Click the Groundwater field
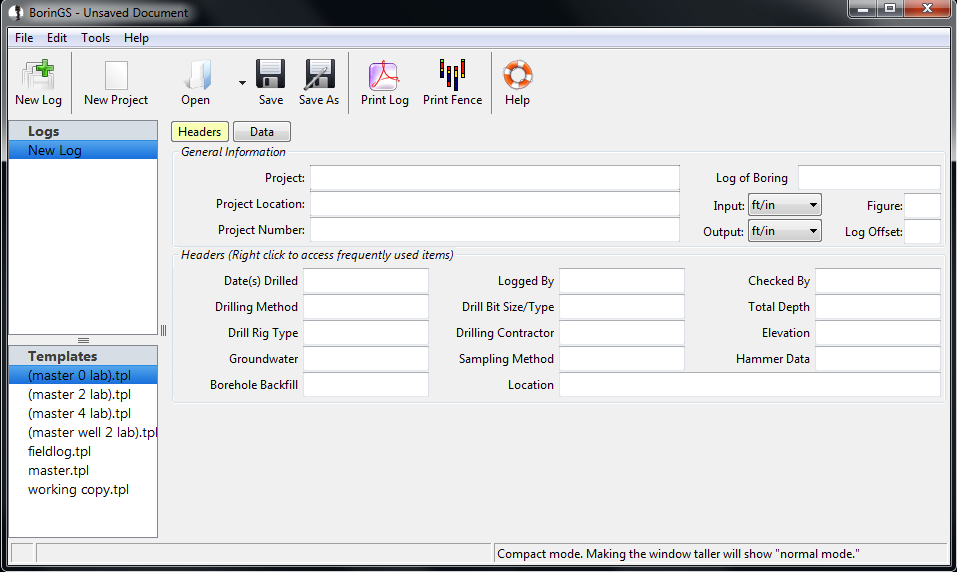957x572 pixels. [x=366, y=359]
